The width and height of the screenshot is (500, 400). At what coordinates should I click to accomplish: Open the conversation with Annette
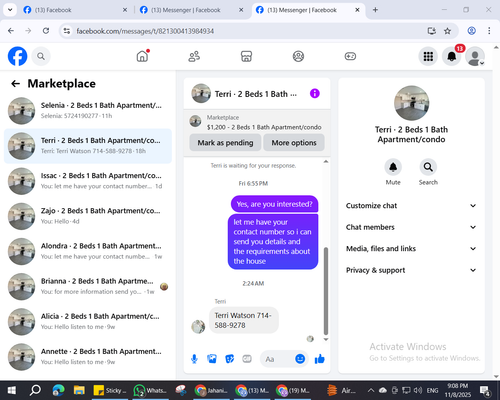(88, 357)
